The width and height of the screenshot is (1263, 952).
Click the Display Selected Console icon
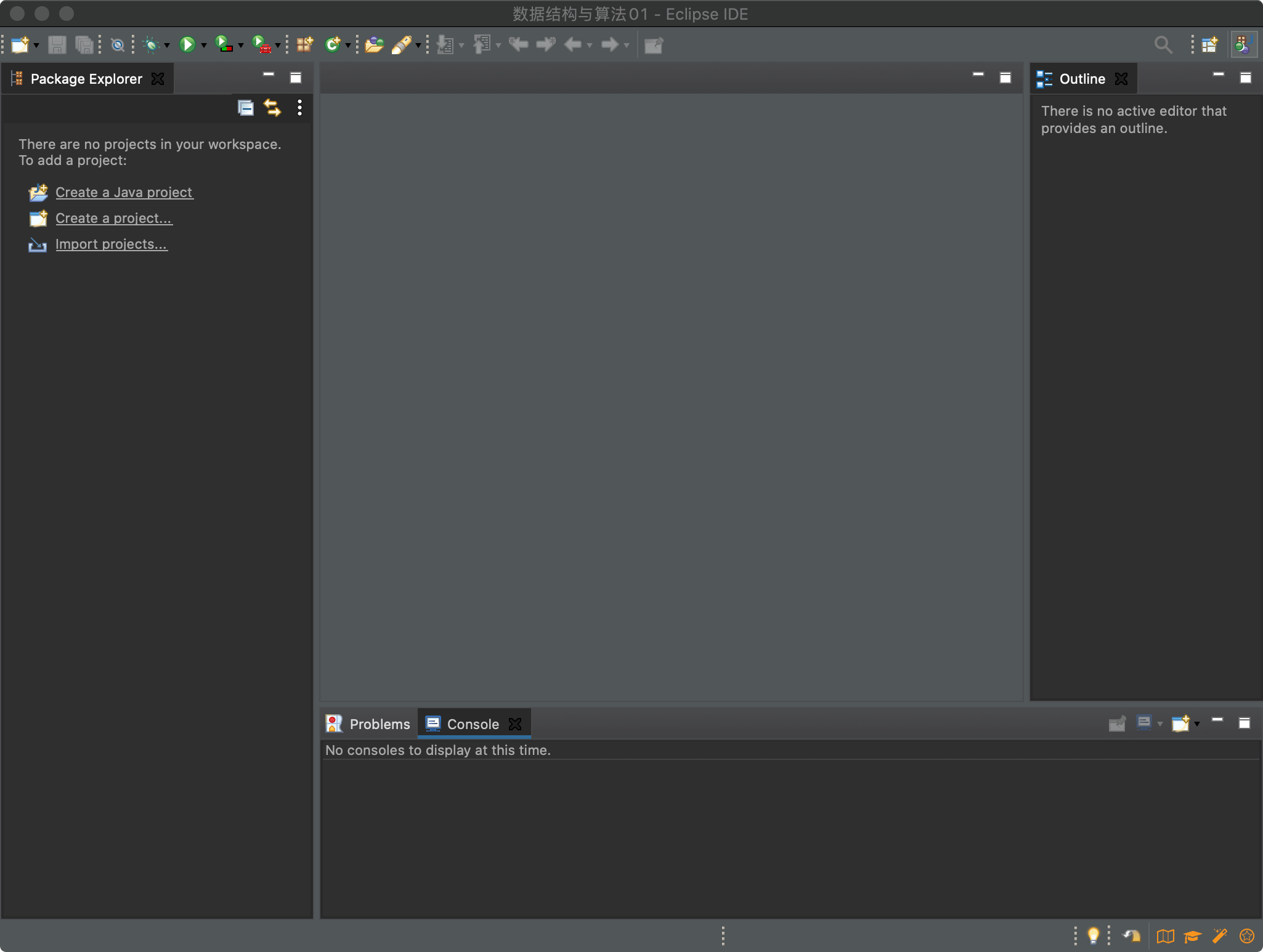pyautogui.click(x=1144, y=723)
